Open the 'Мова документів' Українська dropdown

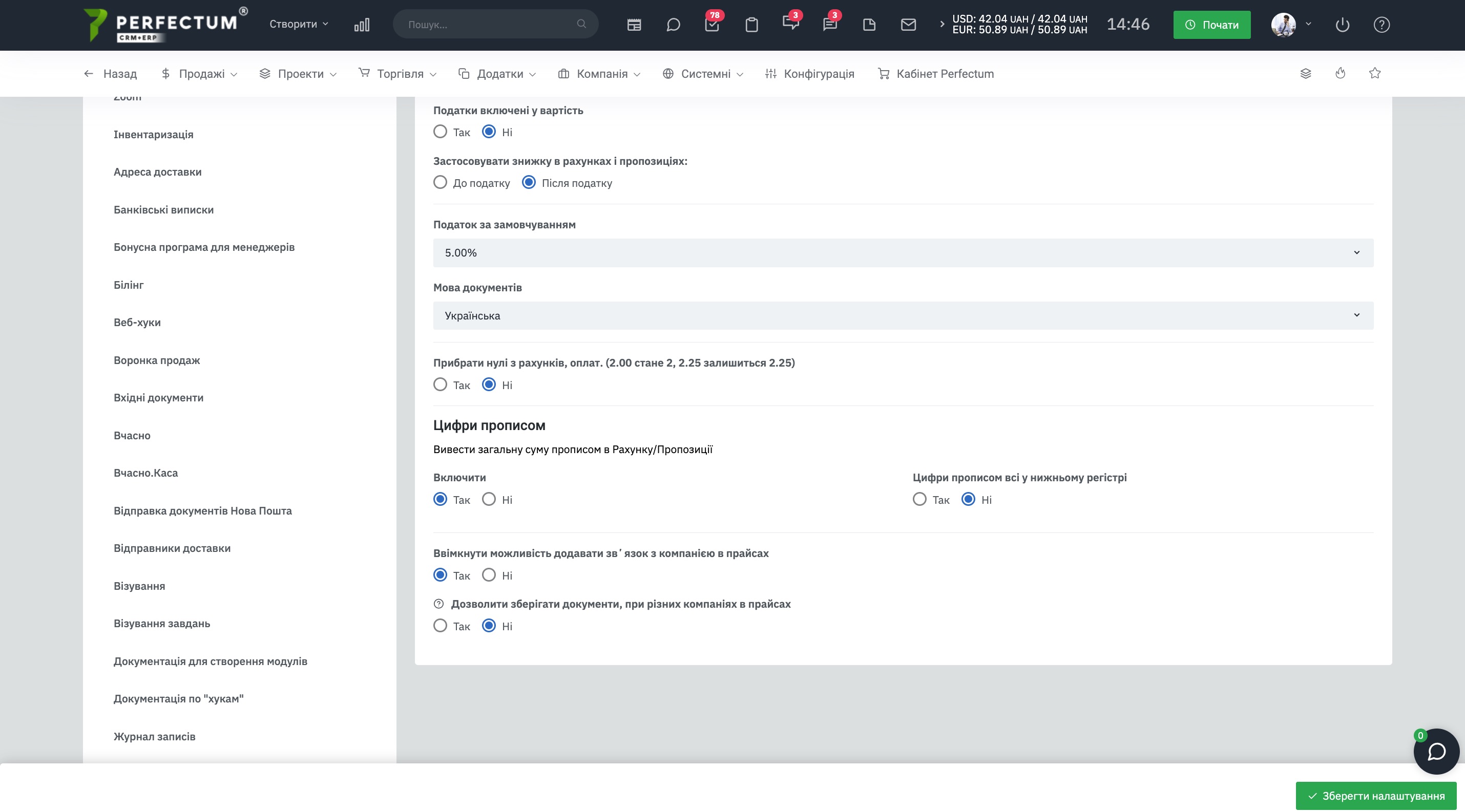(x=903, y=315)
